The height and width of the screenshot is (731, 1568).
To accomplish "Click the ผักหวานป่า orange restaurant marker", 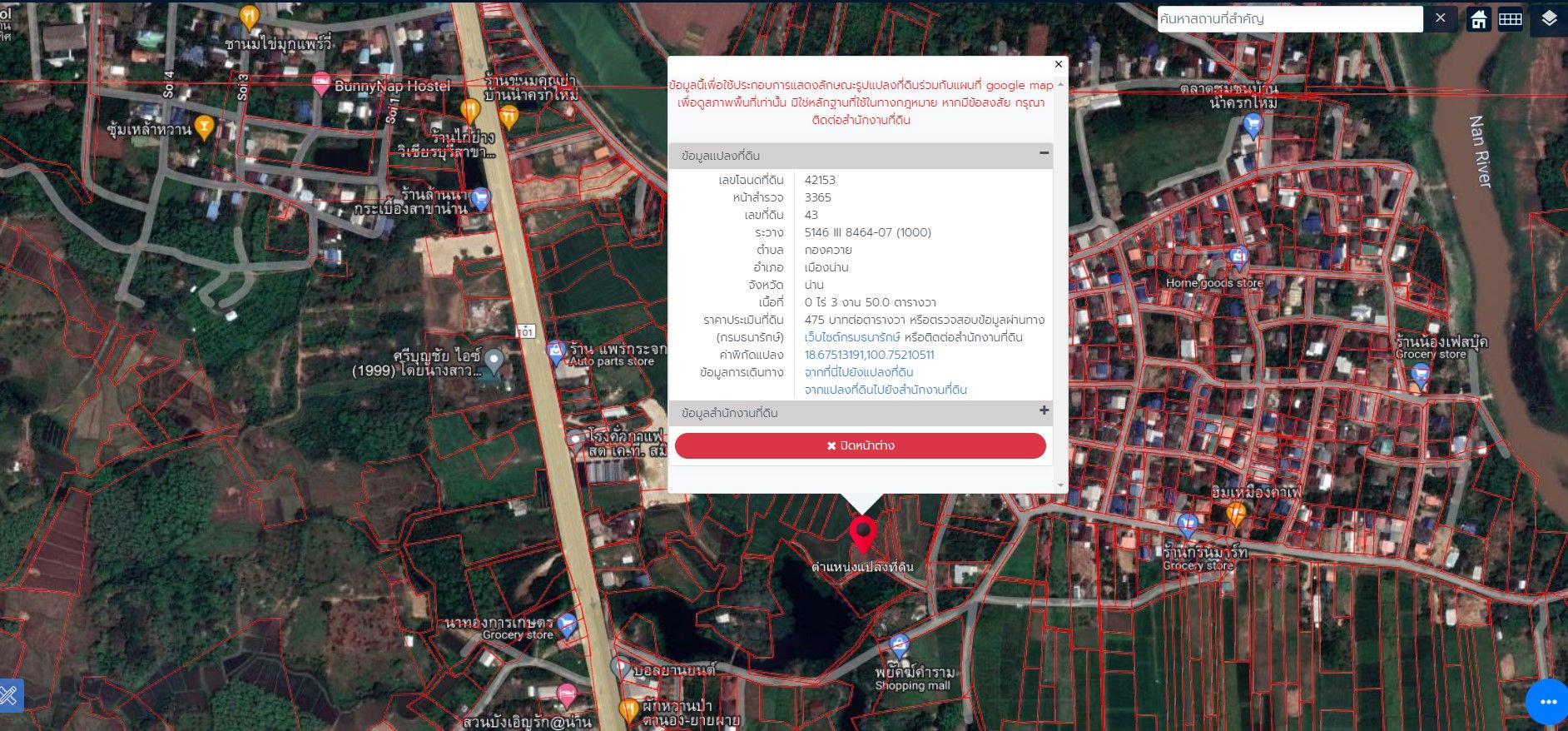I will coord(629,710).
